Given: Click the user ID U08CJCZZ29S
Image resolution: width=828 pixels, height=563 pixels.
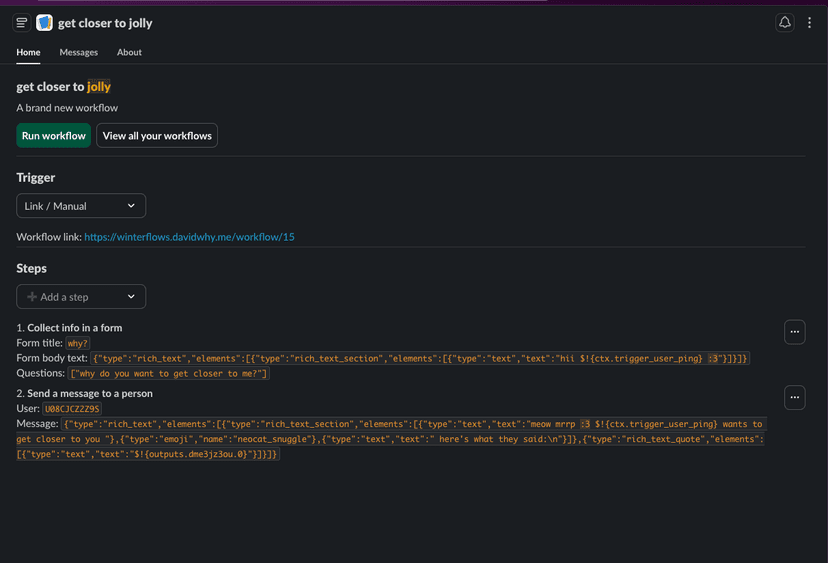Looking at the screenshot, I should point(72,409).
